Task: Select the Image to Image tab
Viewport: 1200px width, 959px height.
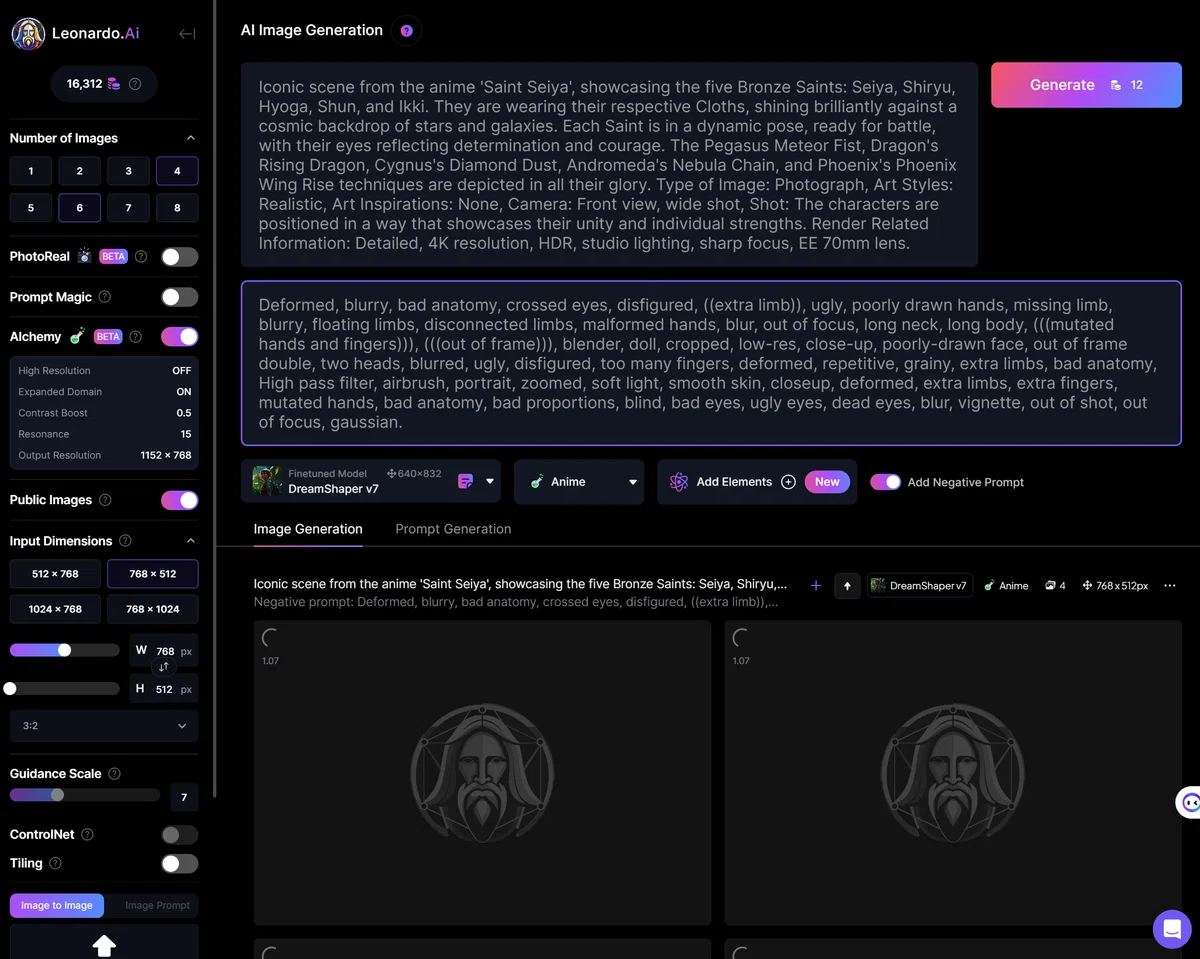Action: [x=57, y=906]
